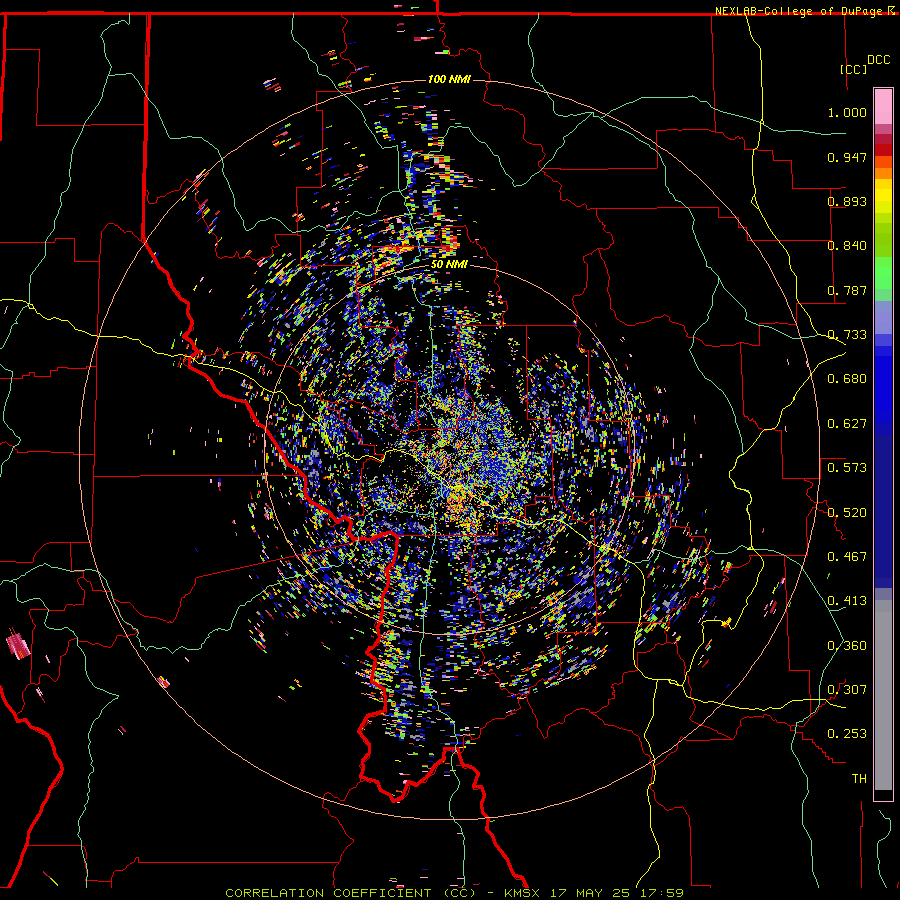The width and height of the screenshot is (900, 900).
Task: Select the 0.360 legend value
Action: coord(847,646)
